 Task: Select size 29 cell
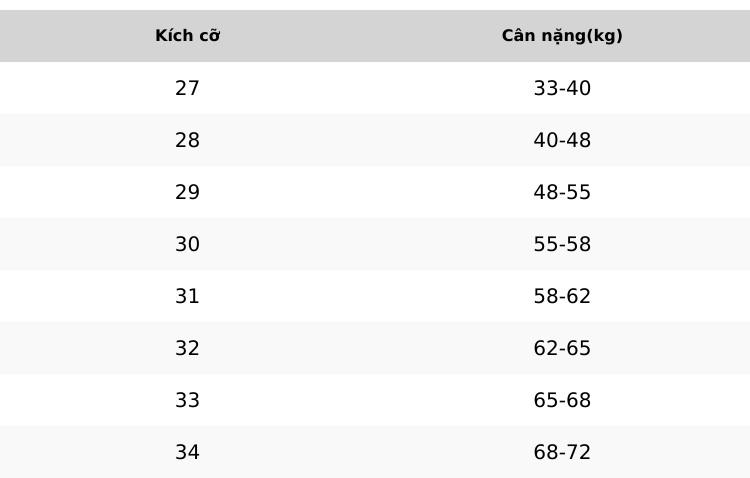(188, 192)
